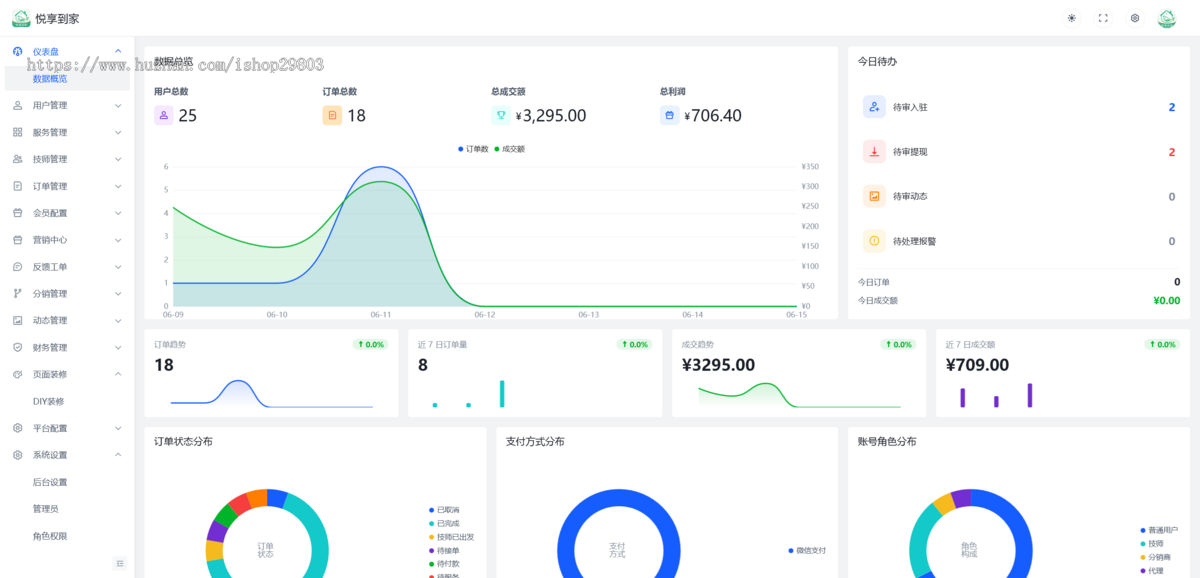Expand the 订单管理 sidebar menu

[x=67, y=186]
